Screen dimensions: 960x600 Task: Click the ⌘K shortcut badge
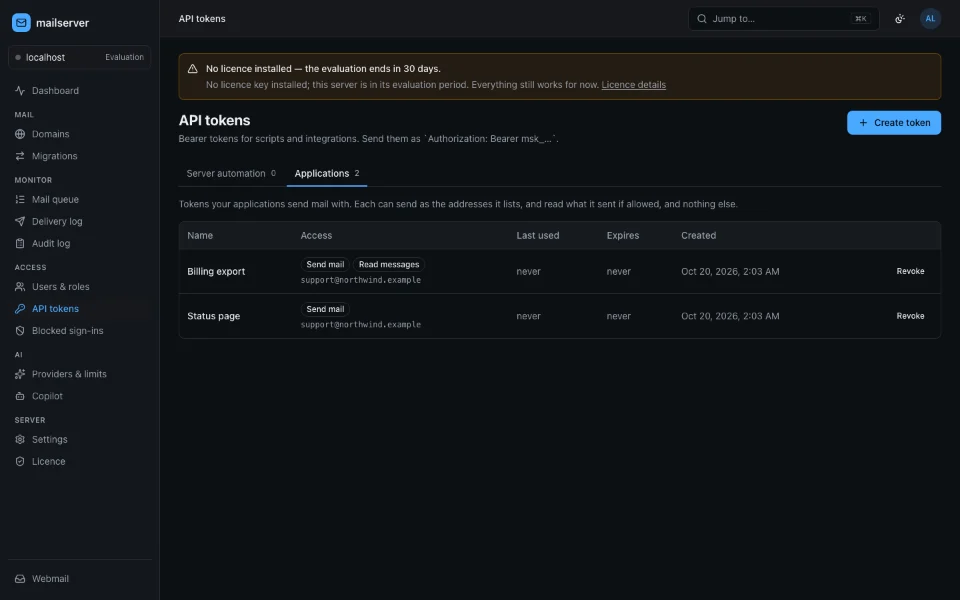(x=860, y=18)
